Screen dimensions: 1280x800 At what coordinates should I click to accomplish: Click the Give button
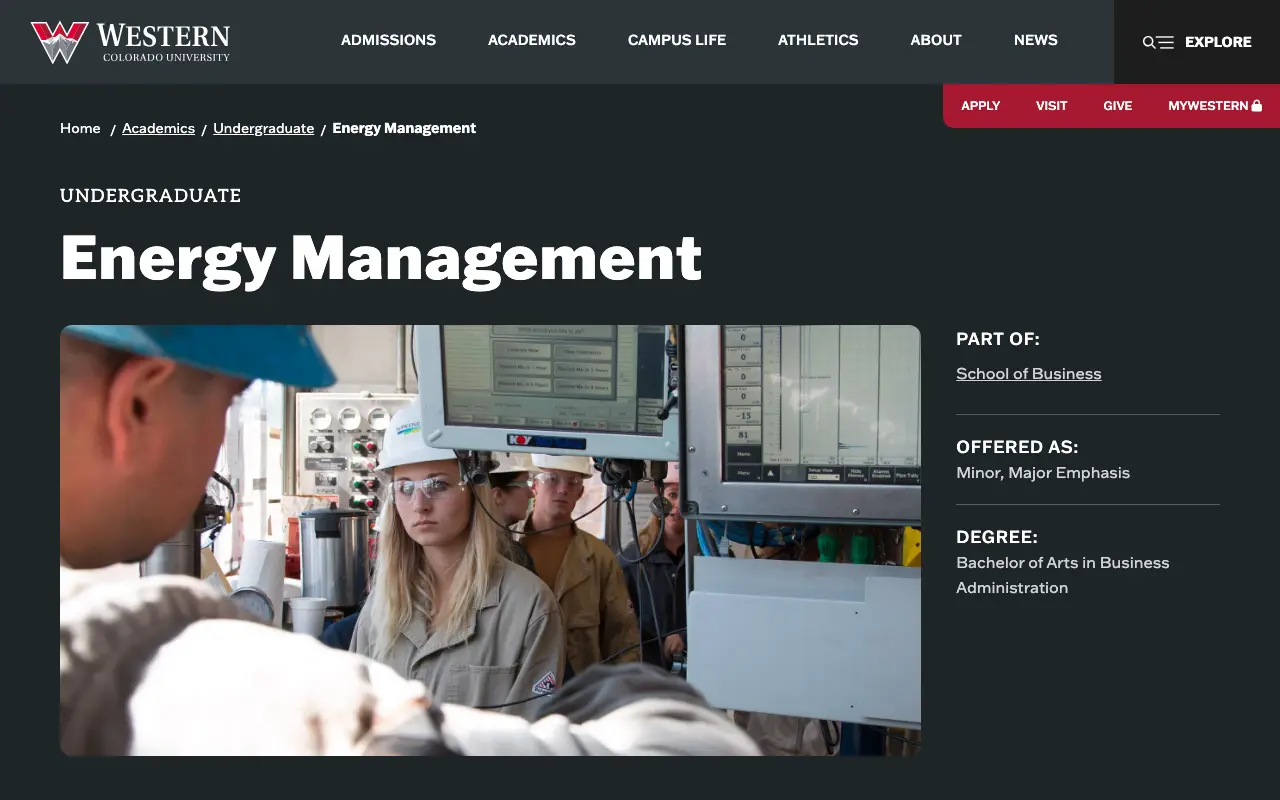(x=1118, y=106)
